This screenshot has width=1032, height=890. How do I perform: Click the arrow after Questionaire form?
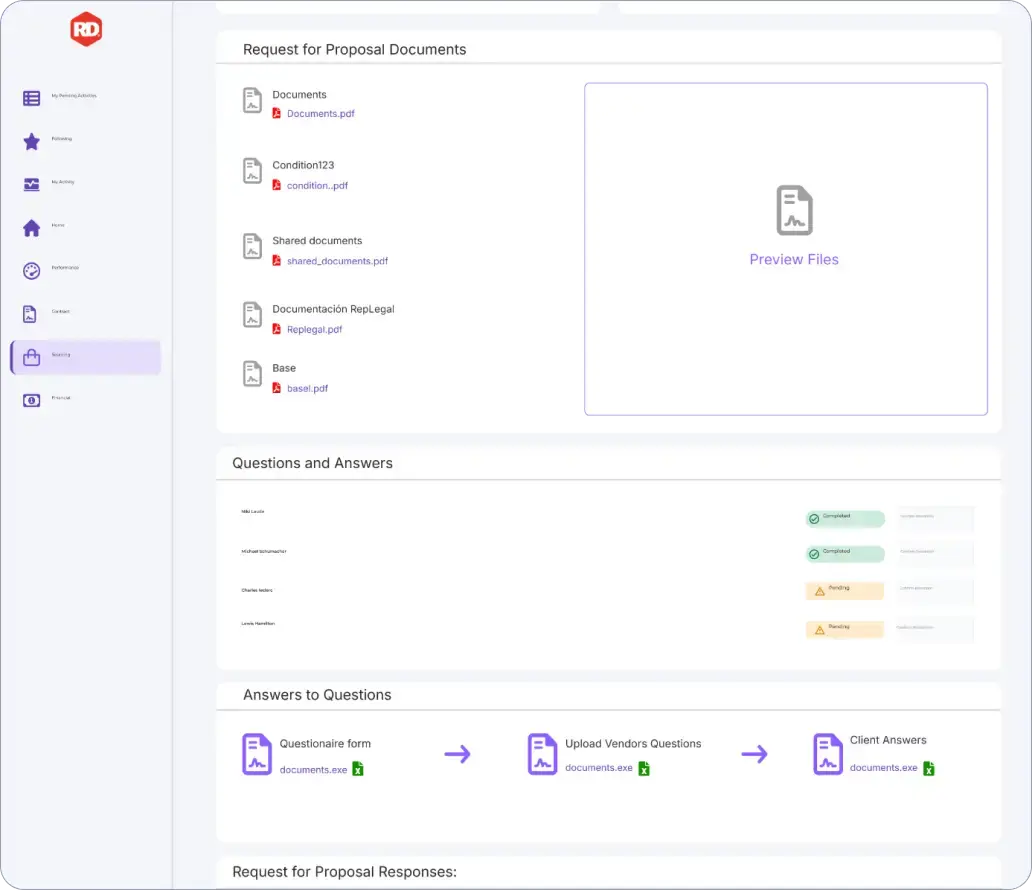[x=457, y=754]
